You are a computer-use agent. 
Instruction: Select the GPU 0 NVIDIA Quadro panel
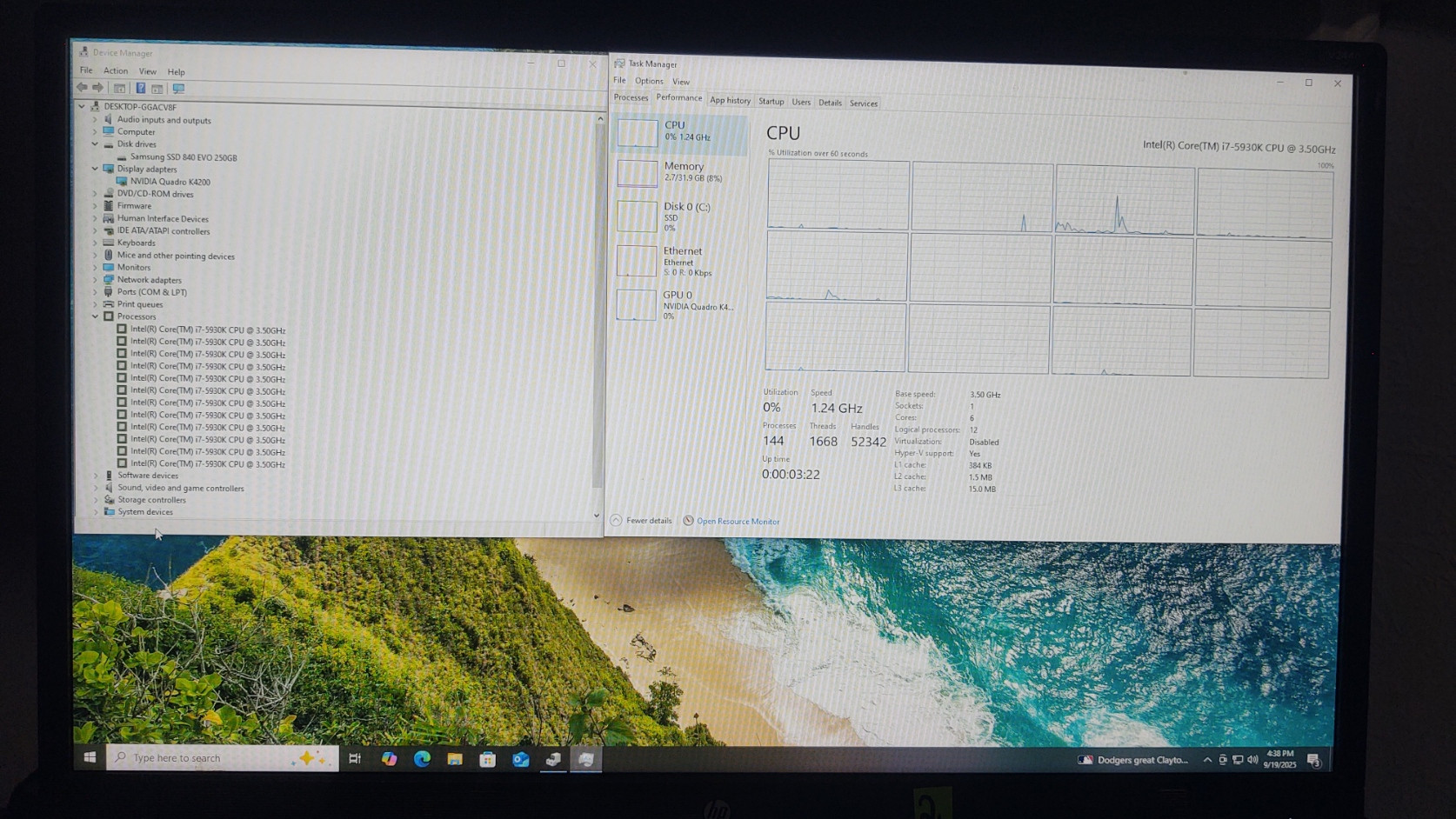[x=679, y=305]
